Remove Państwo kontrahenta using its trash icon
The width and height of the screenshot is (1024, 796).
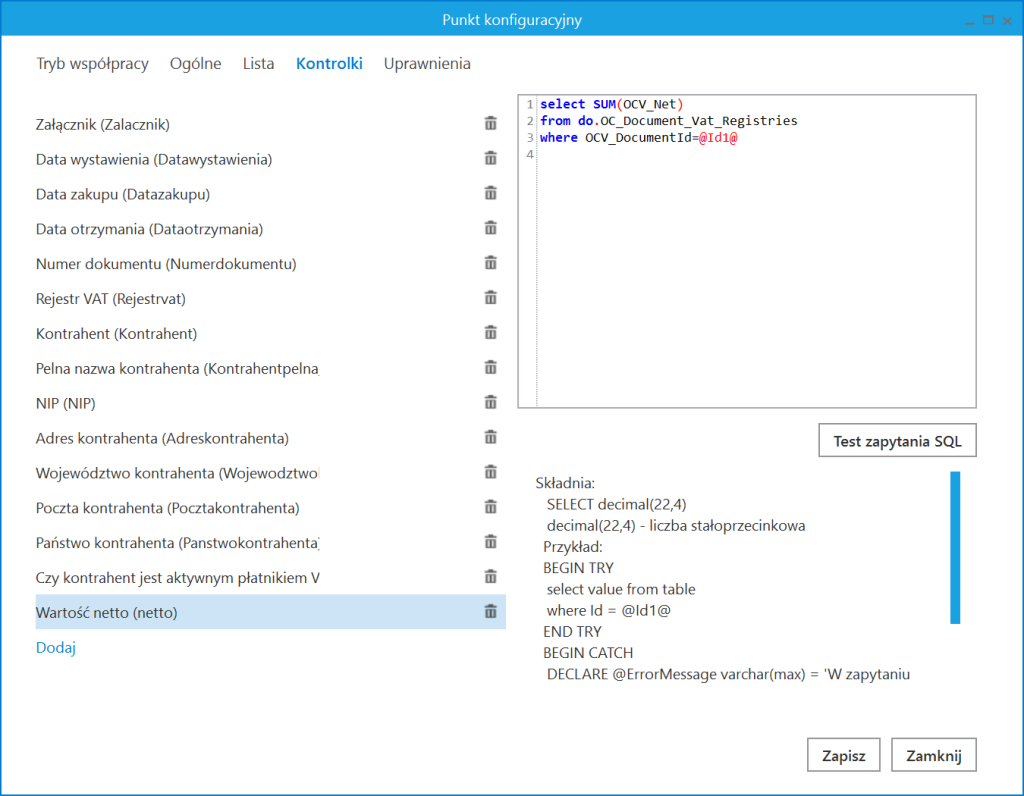click(x=490, y=541)
